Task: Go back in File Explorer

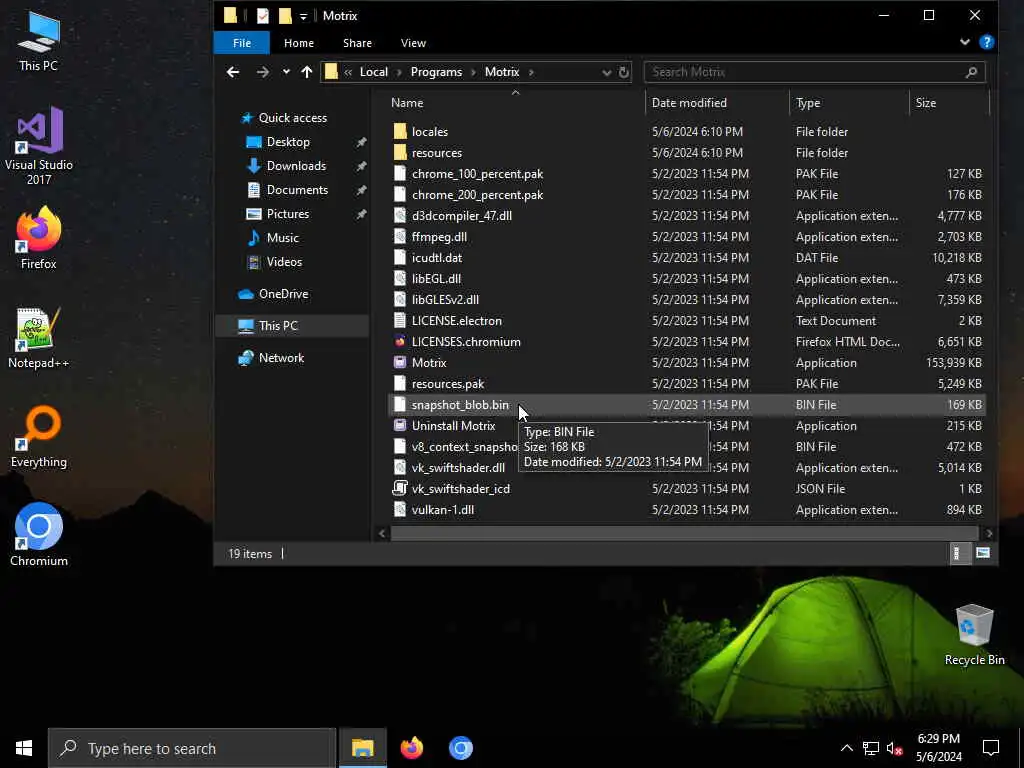Action: click(x=232, y=72)
